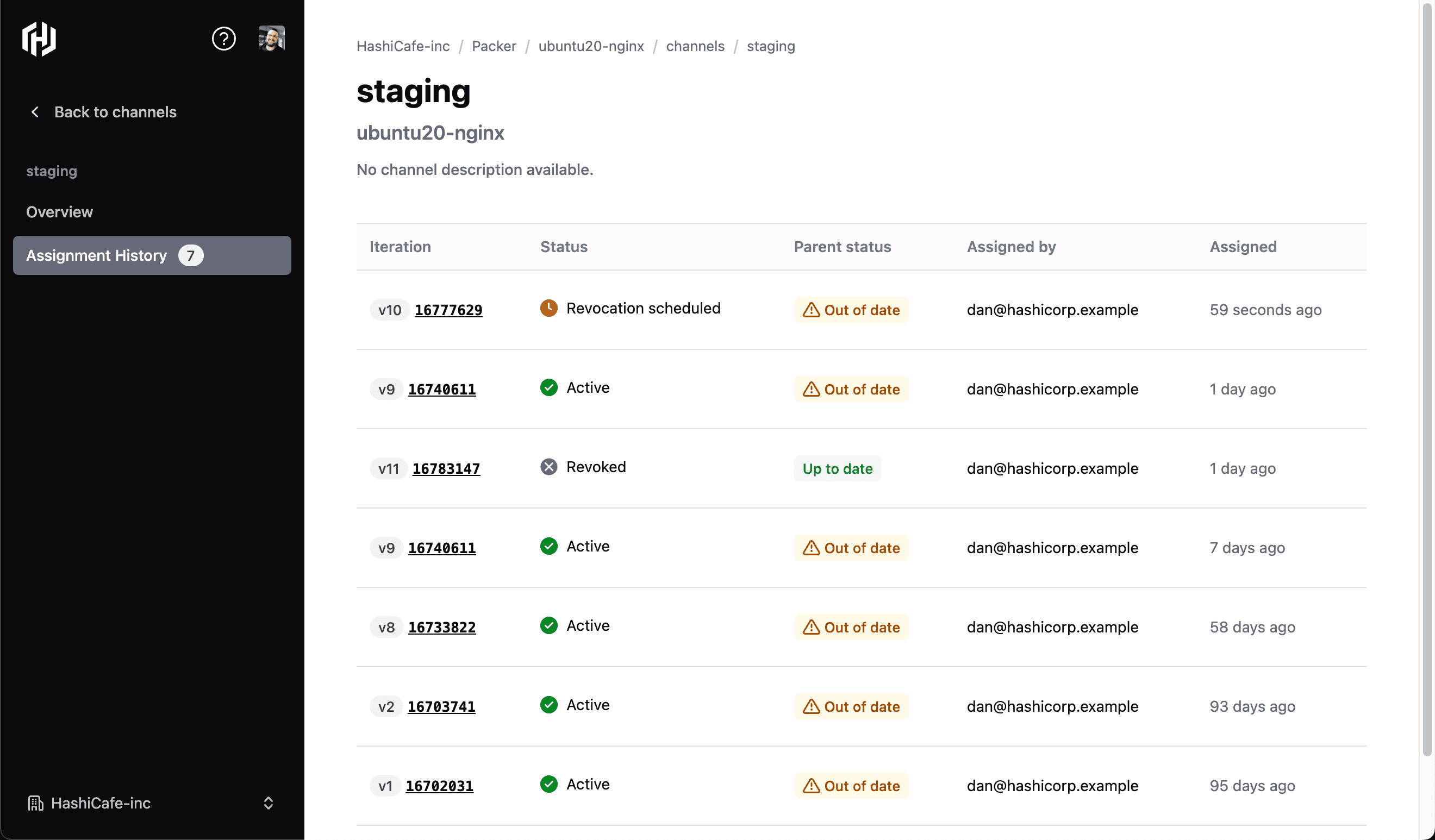Open the user avatar menu
Image resolution: width=1435 pixels, height=840 pixels.
click(x=271, y=39)
